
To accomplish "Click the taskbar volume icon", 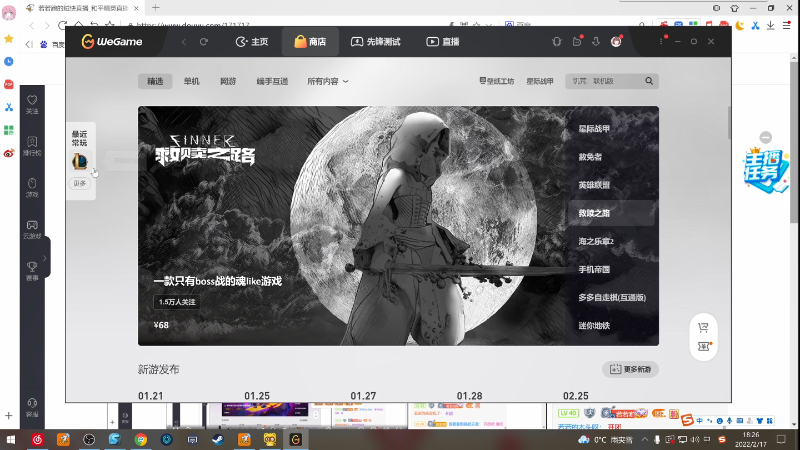I will (x=694, y=439).
